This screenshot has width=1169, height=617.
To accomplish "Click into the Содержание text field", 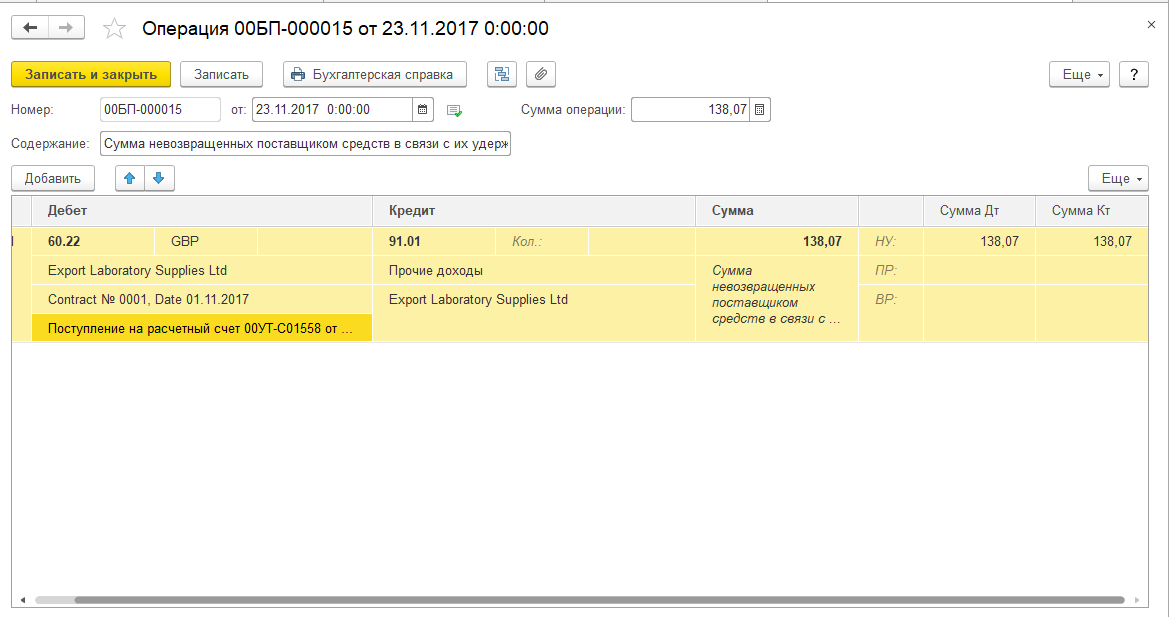I will (x=305, y=143).
